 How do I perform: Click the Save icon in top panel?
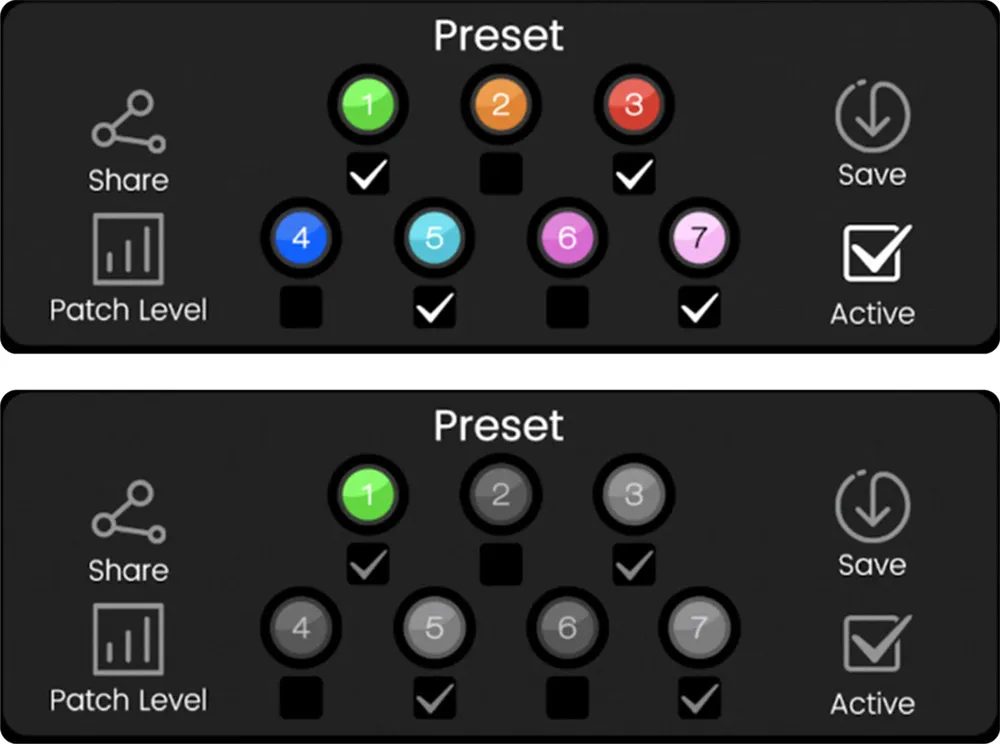pos(872,116)
